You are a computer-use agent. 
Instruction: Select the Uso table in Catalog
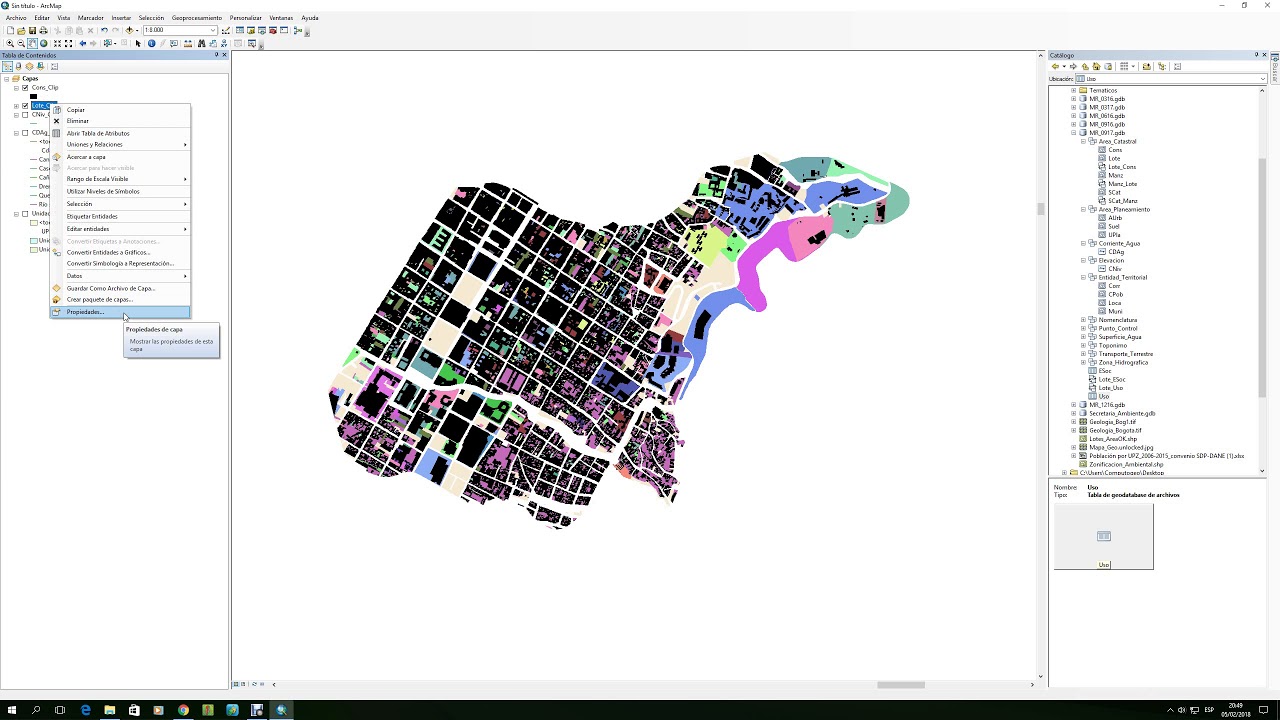pos(1103,396)
